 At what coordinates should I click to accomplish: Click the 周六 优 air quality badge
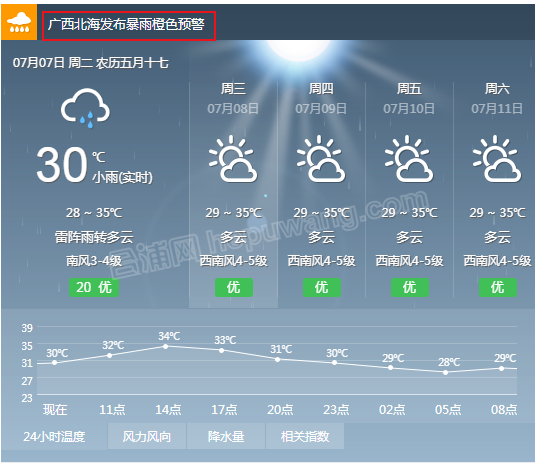click(497, 287)
